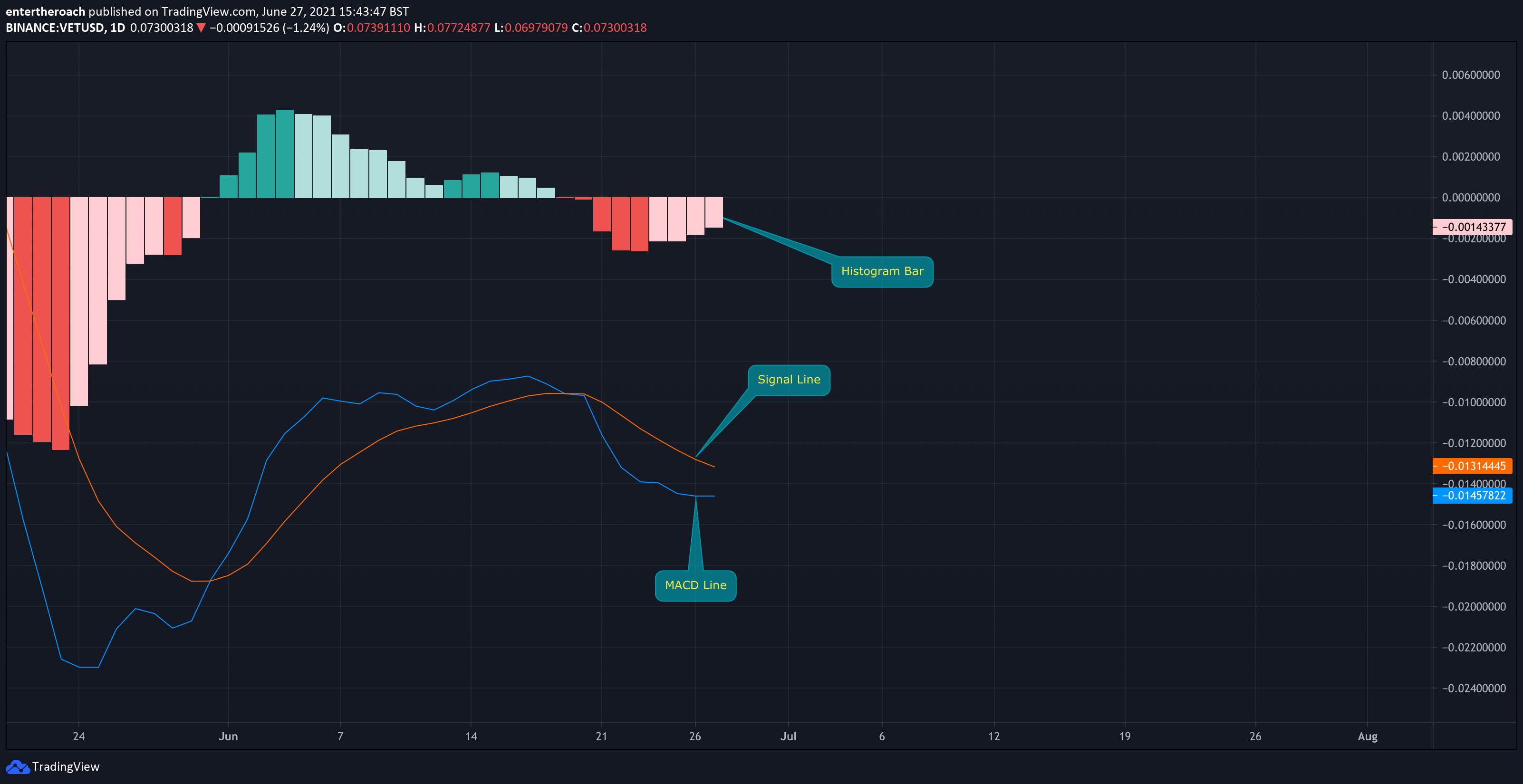Click the TradingView wordmark text
Viewport: 1523px width, 784px height.
(66, 767)
